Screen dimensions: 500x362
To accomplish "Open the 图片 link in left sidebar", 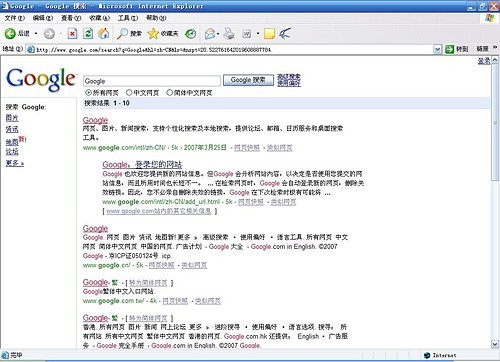I will point(12,118).
